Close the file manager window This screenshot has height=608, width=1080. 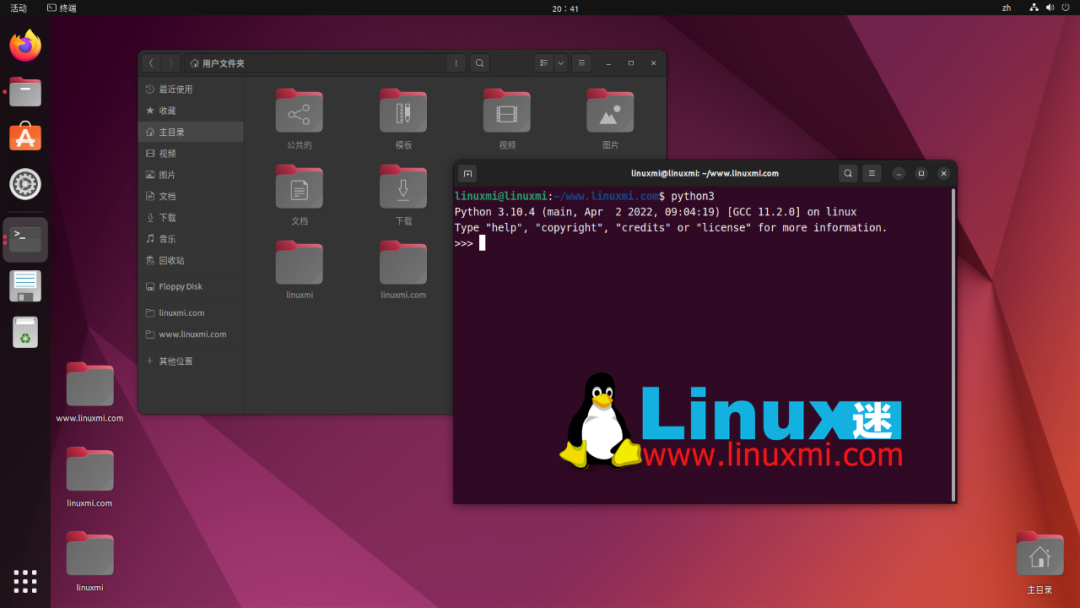click(x=654, y=63)
